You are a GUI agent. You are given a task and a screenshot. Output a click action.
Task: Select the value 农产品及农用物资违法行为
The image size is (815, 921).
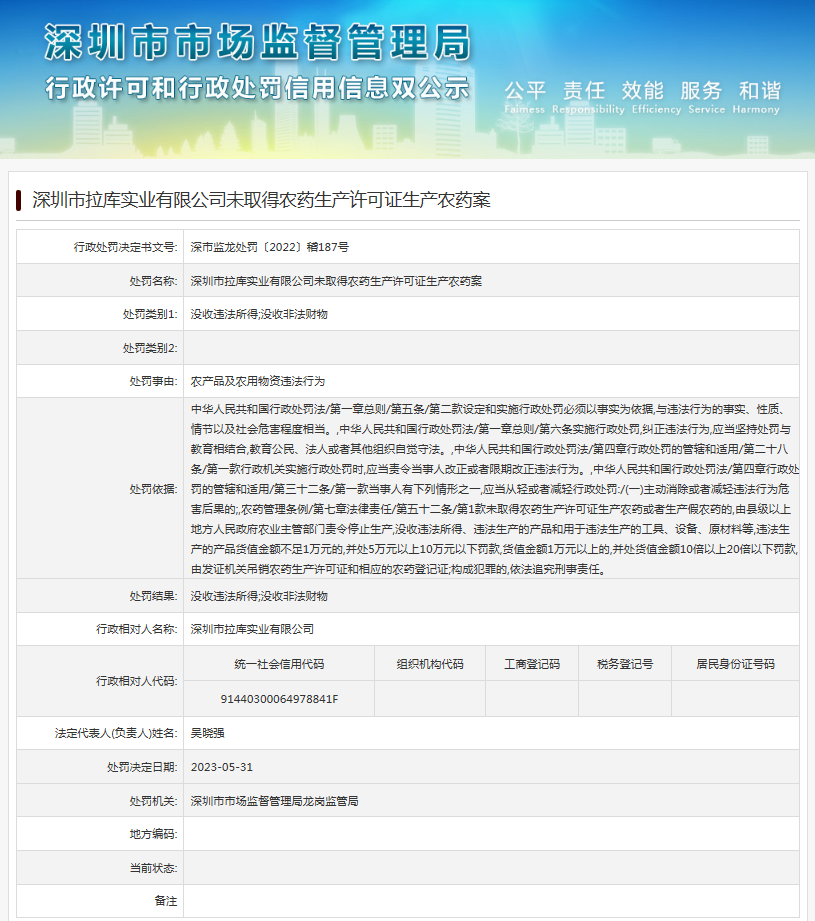tap(258, 381)
